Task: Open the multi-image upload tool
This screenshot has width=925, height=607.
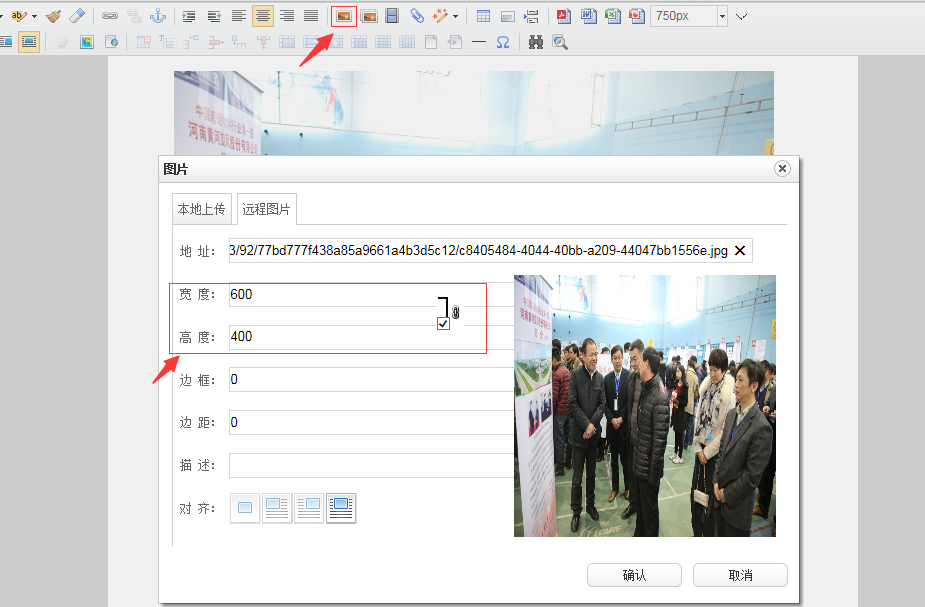Action: pos(369,16)
